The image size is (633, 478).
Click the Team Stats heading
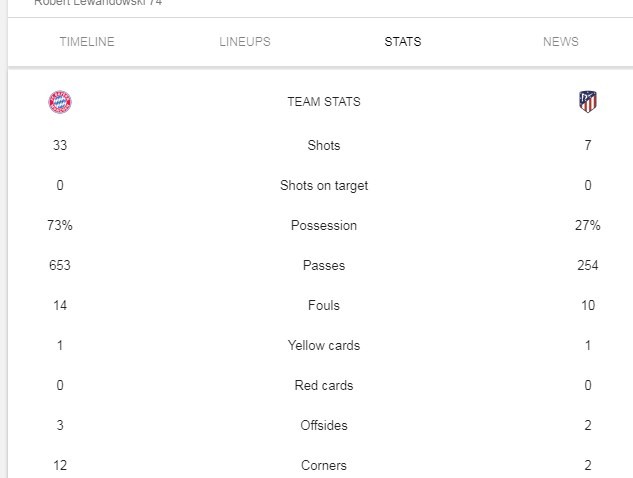pyautogui.click(x=324, y=102)
